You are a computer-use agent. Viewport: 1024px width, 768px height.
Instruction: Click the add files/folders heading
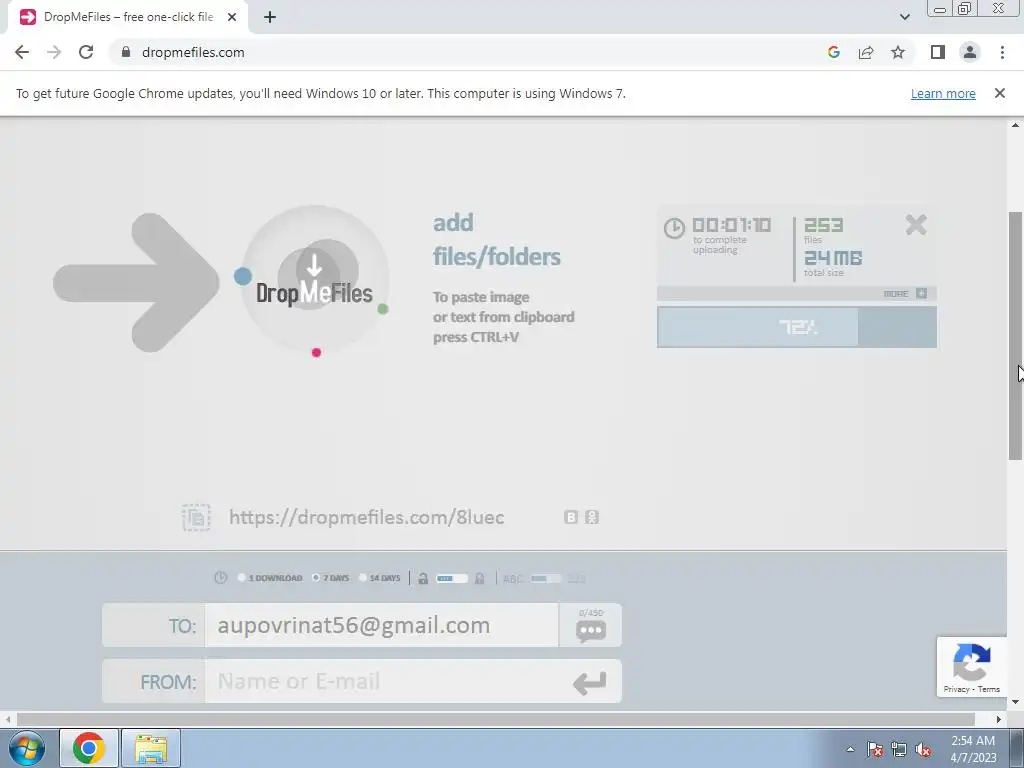point(496,239)
